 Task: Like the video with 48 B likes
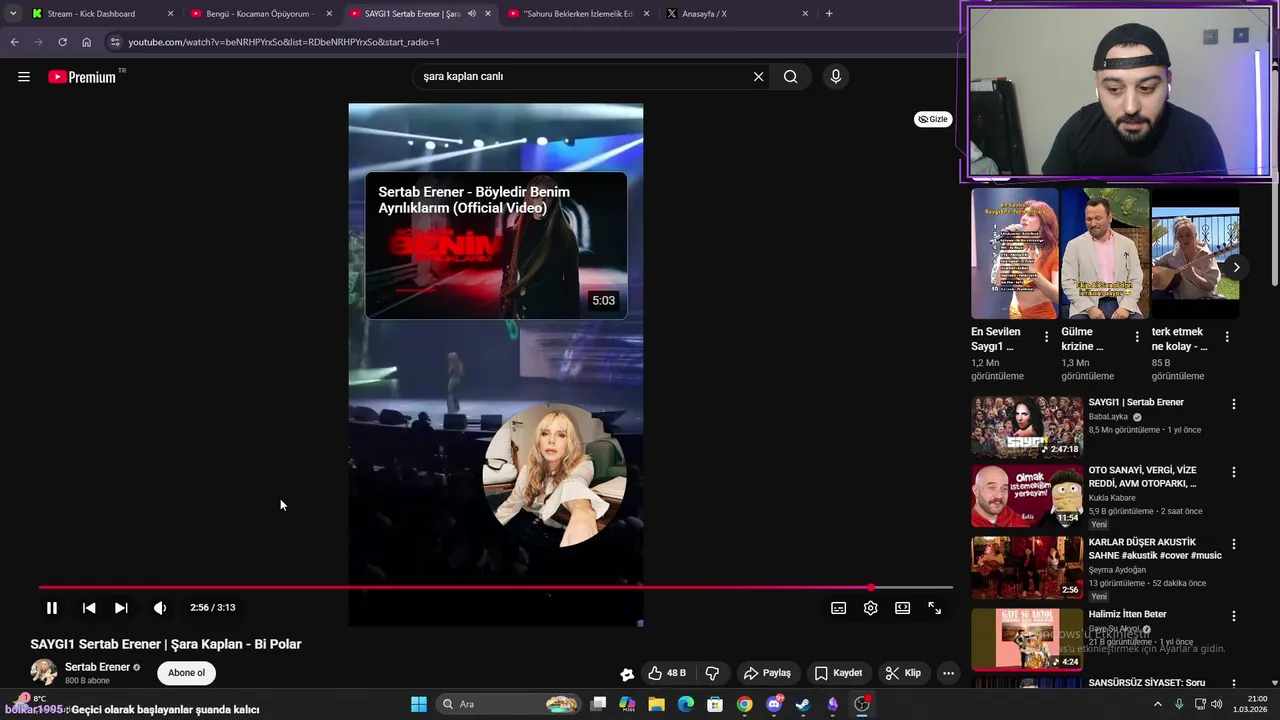tap(667, 673)
